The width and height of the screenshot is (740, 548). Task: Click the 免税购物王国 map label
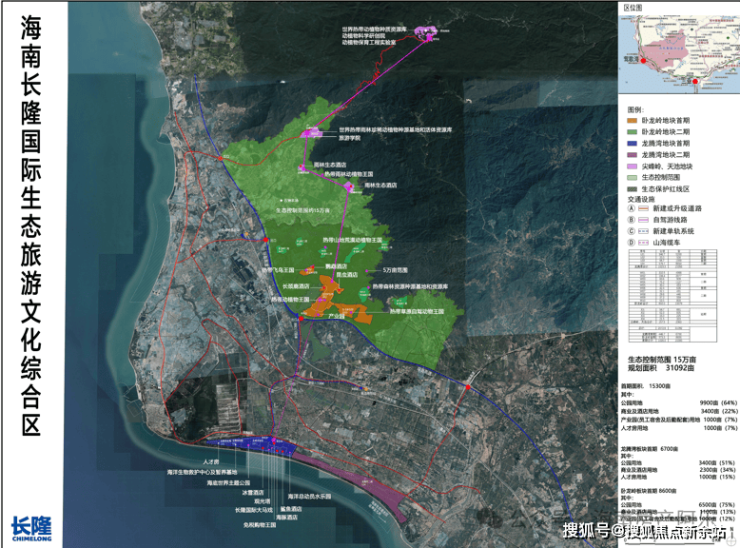[259, 525]
